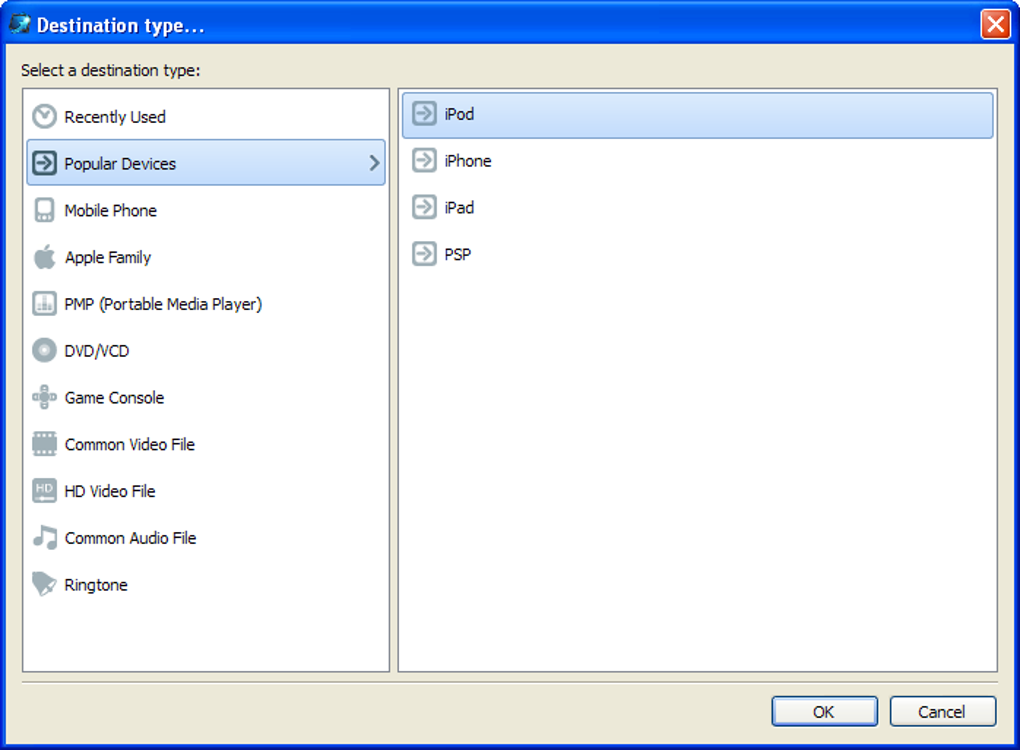Screen dimensions: 1020x750
Task: Choose the DVD/VCD label
Action: point(96,351)
